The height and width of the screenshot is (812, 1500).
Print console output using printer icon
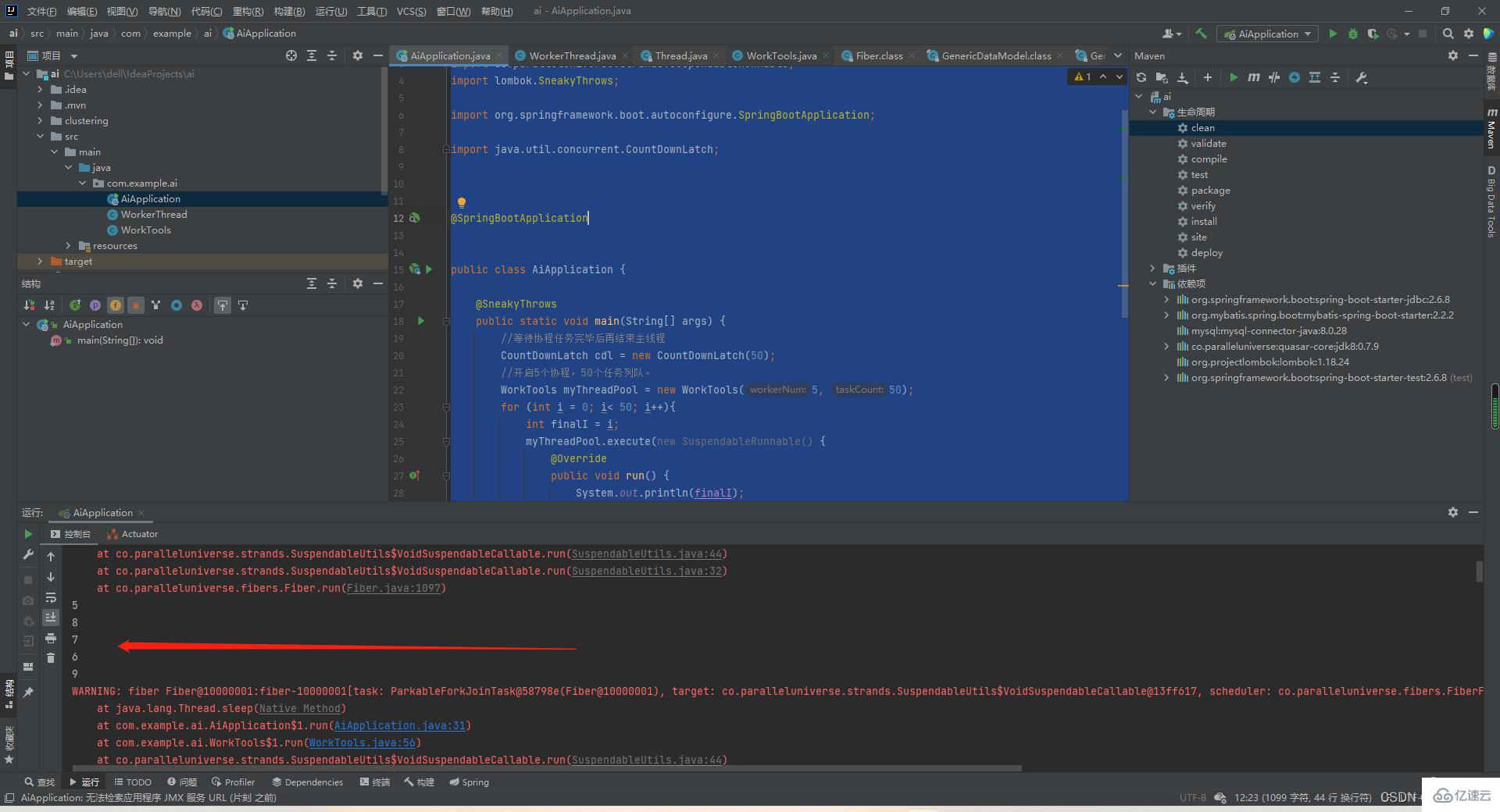pos(51,638)
